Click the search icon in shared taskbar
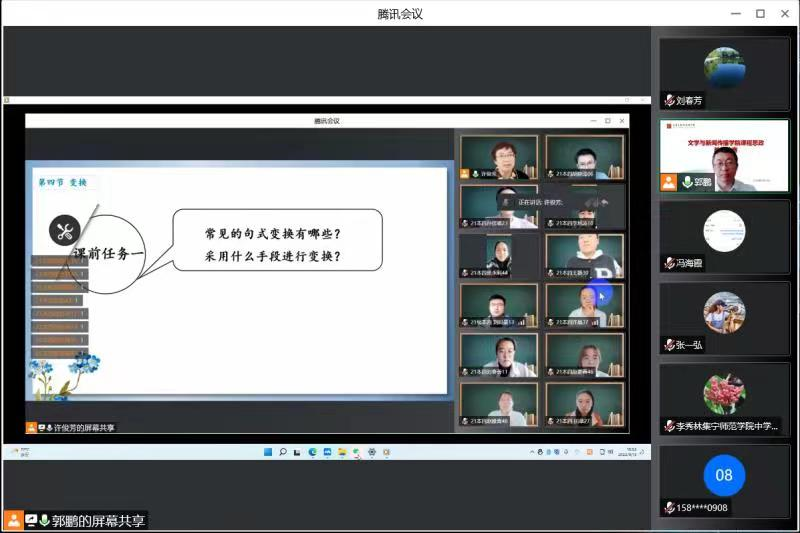 [x=283, y=452]
